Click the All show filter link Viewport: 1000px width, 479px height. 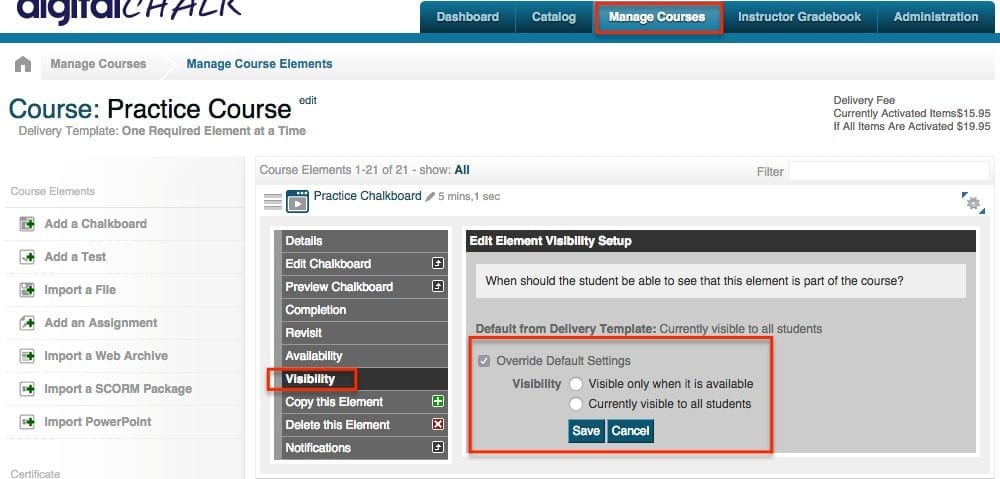(x=462, y=170)
